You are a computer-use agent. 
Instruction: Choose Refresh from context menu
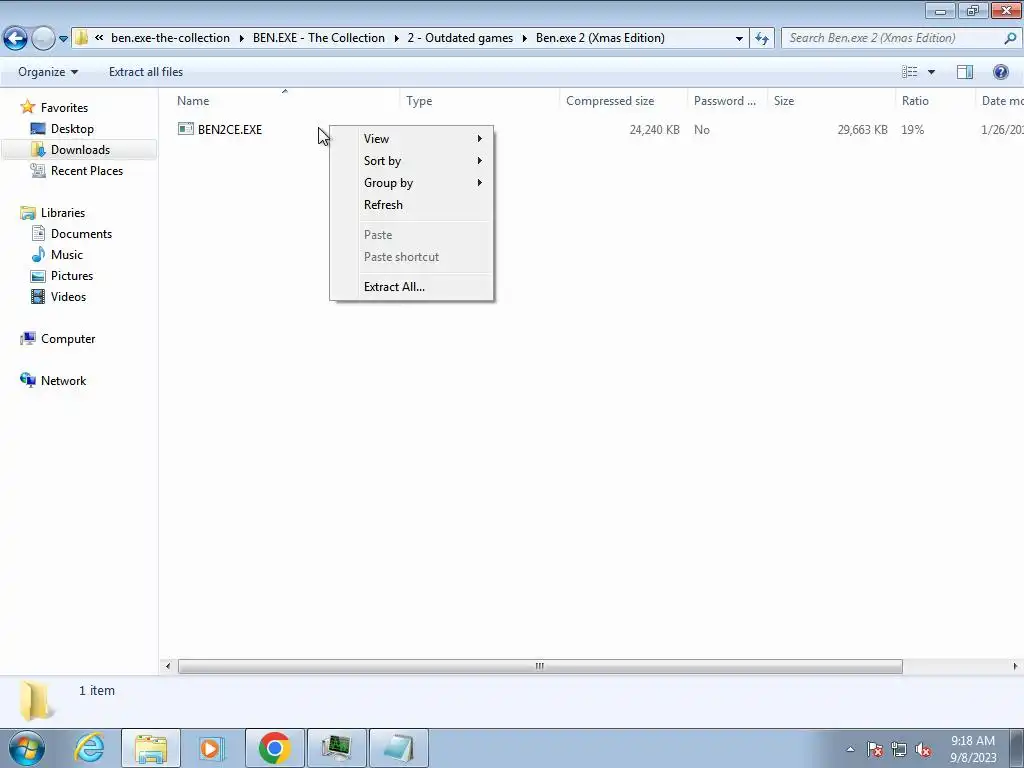[x=411, y=205]
